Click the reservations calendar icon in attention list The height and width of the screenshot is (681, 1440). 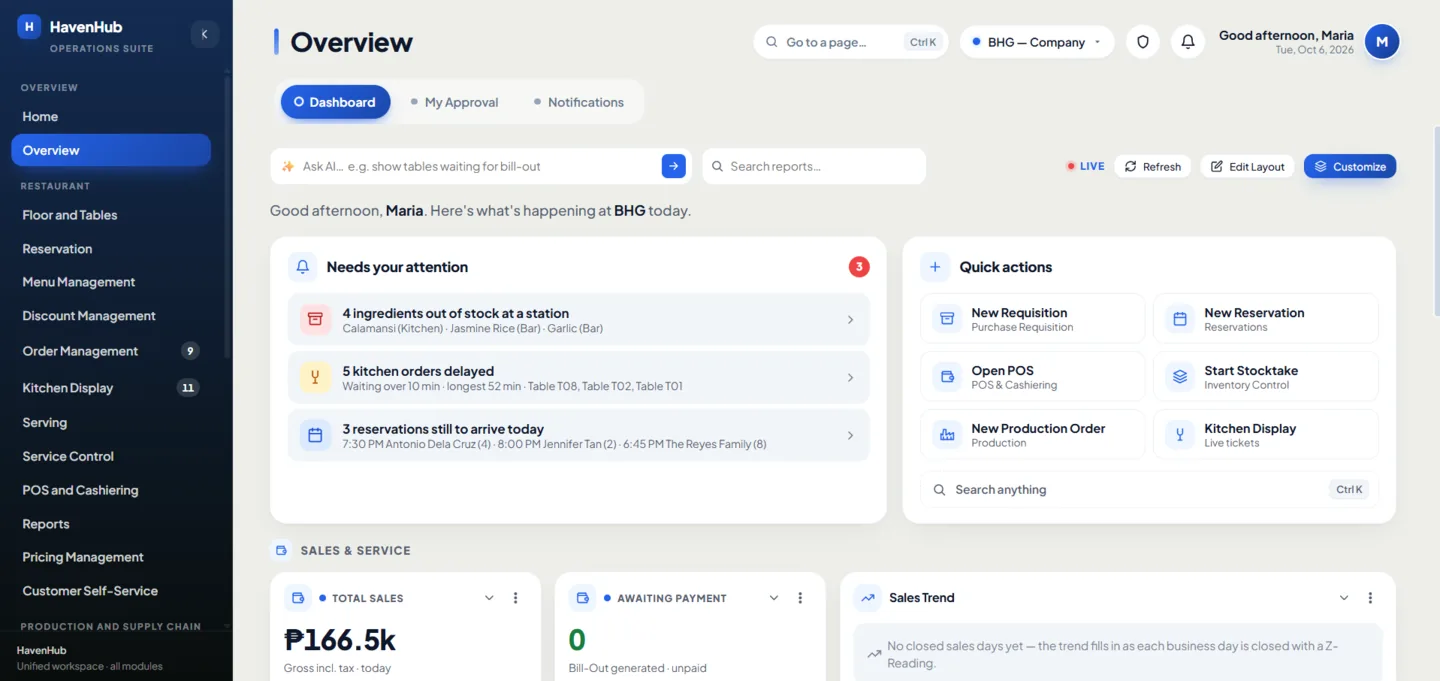click(x=315, y=435)
